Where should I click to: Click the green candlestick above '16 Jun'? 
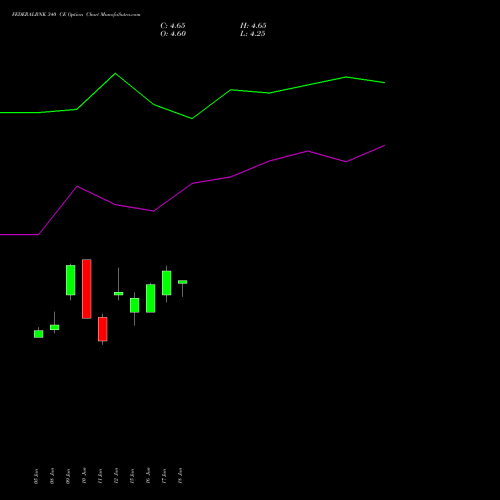151,298
